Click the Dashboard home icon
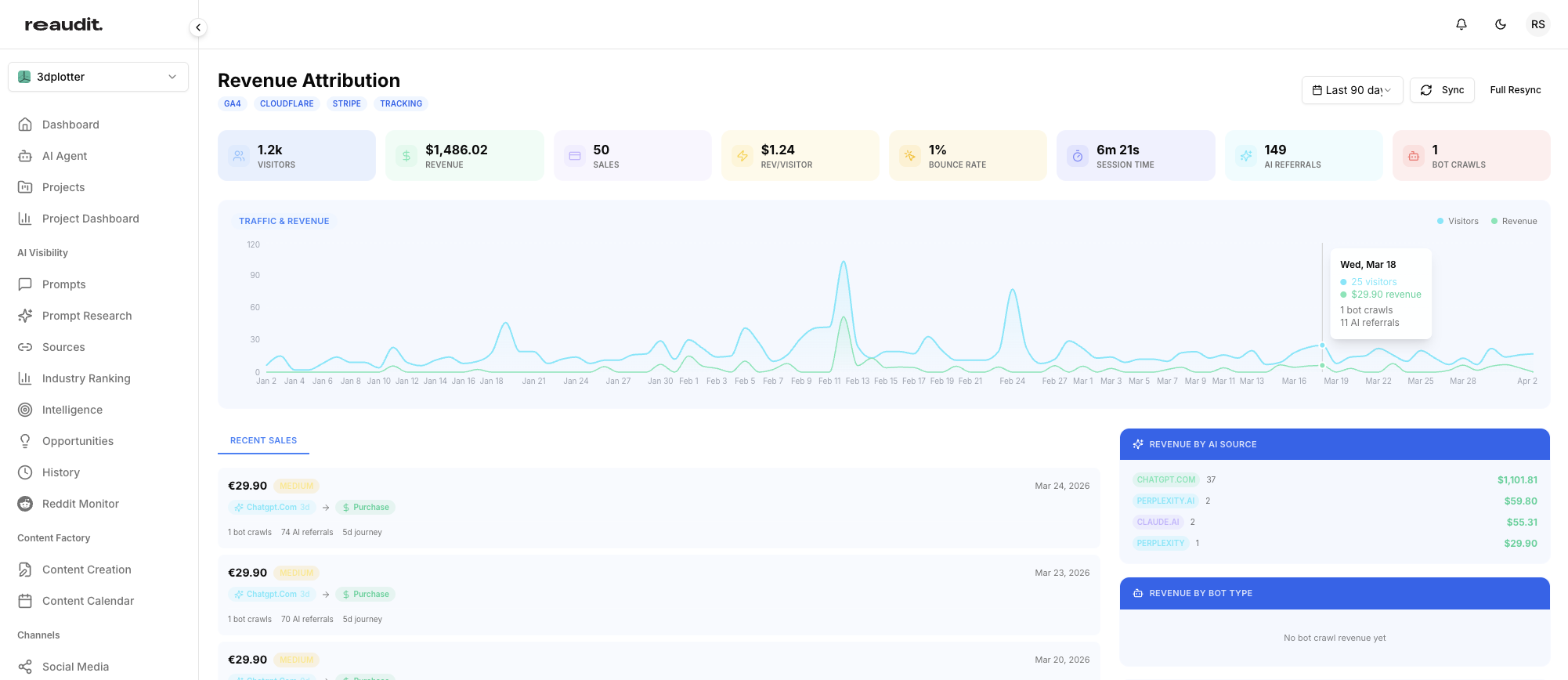The width and height of the screenshot is (1568, 680). (x=25, y=125)
